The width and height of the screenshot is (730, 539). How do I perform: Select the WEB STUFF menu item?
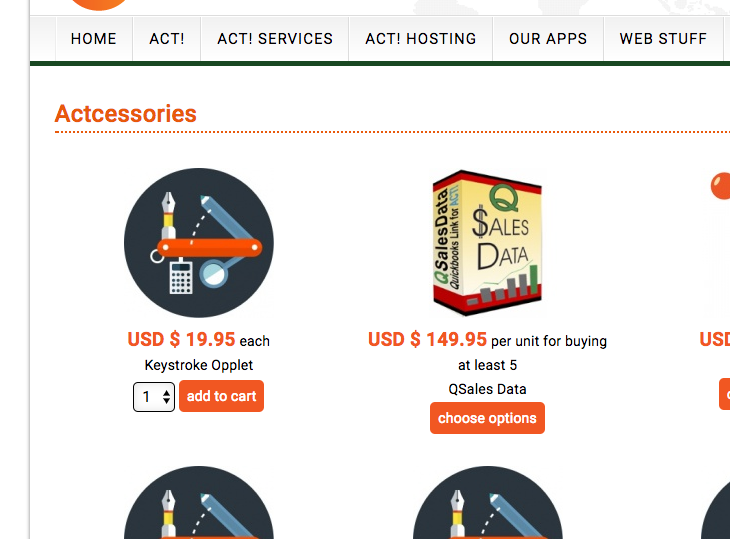coord(663,39)
